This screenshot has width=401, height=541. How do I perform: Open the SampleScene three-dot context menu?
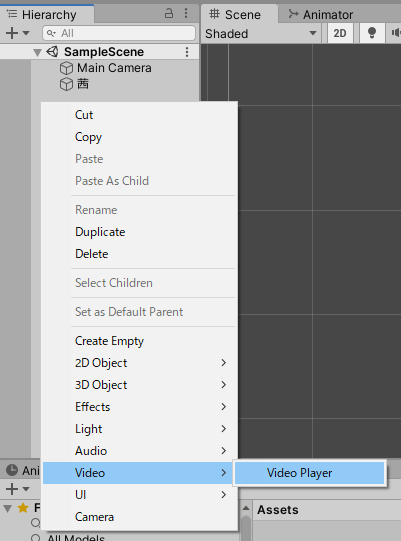187,52
